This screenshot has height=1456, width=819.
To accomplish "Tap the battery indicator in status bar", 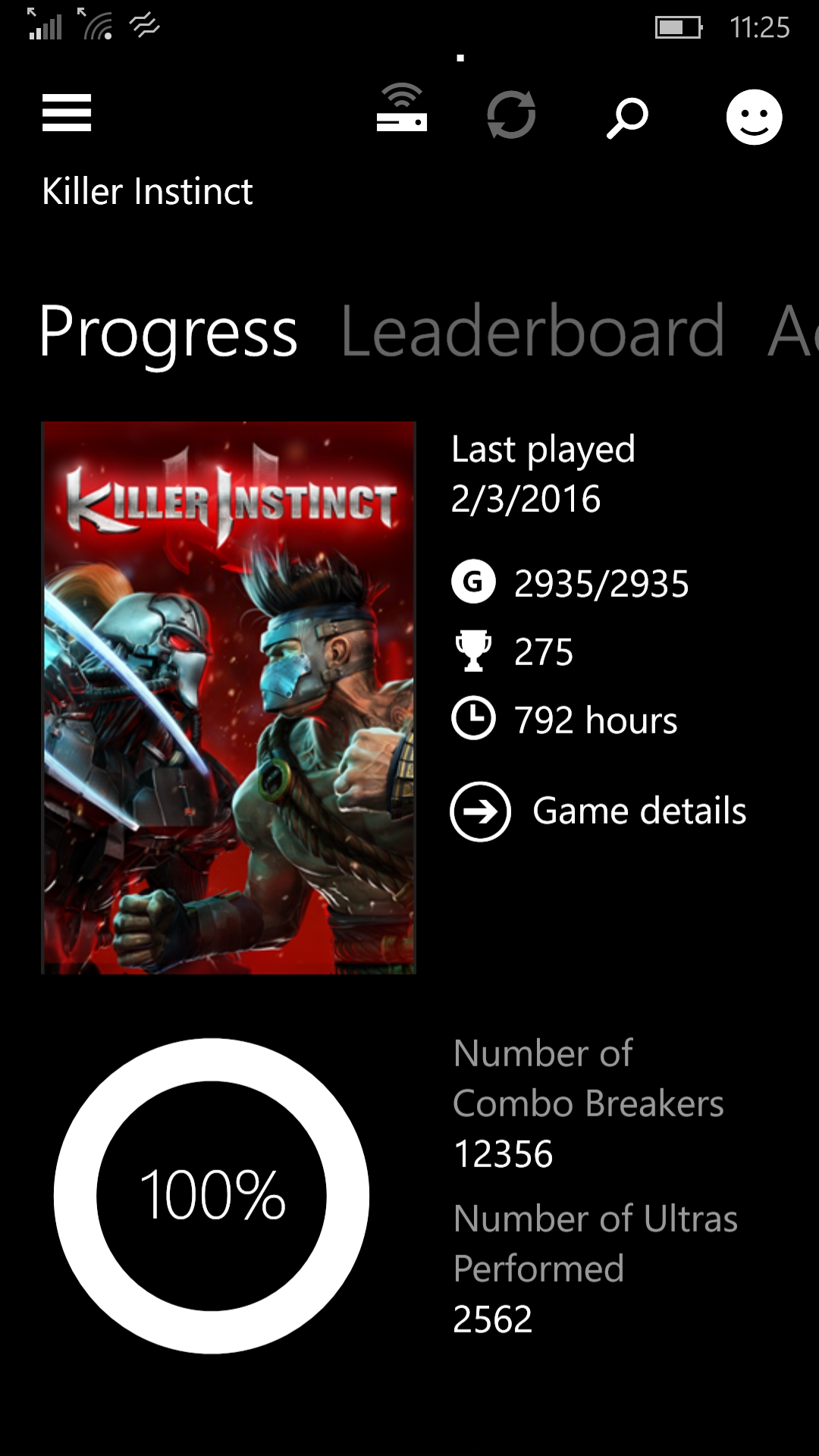I will pyautogui.click(x=679, y=28).
